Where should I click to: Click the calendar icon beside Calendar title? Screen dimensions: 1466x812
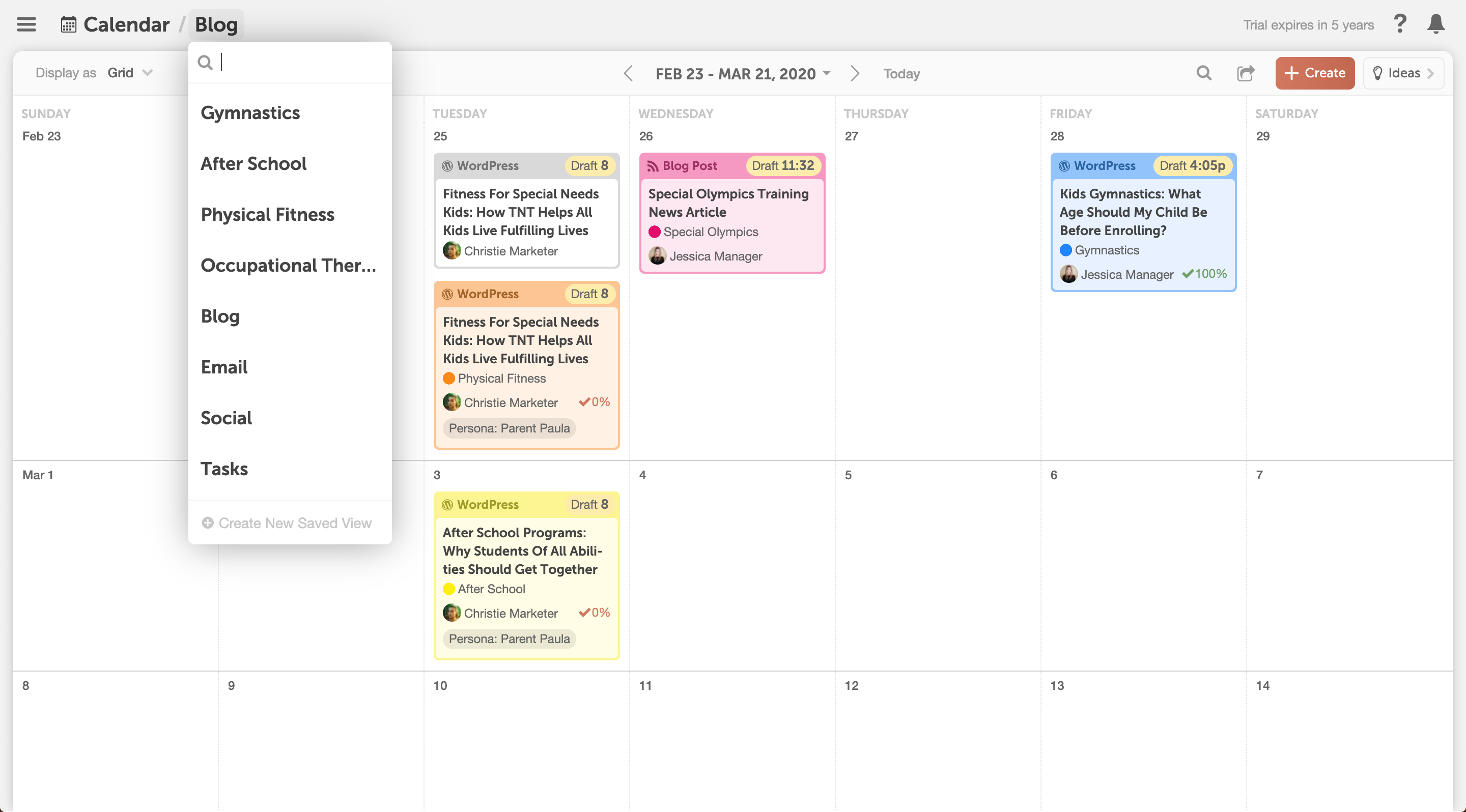click(68, 25)
